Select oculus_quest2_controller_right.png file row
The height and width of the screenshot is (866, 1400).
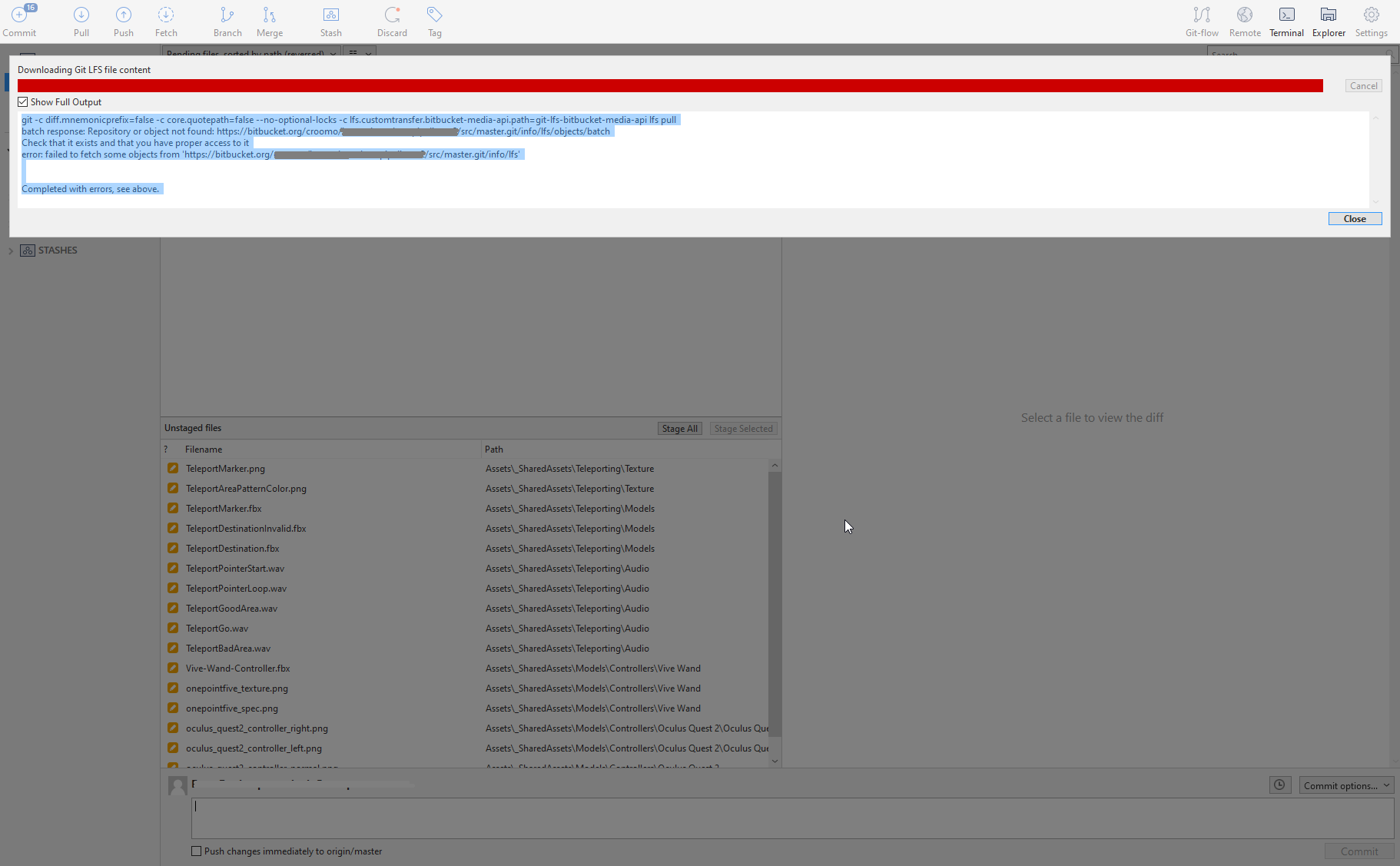pos(465,728)
